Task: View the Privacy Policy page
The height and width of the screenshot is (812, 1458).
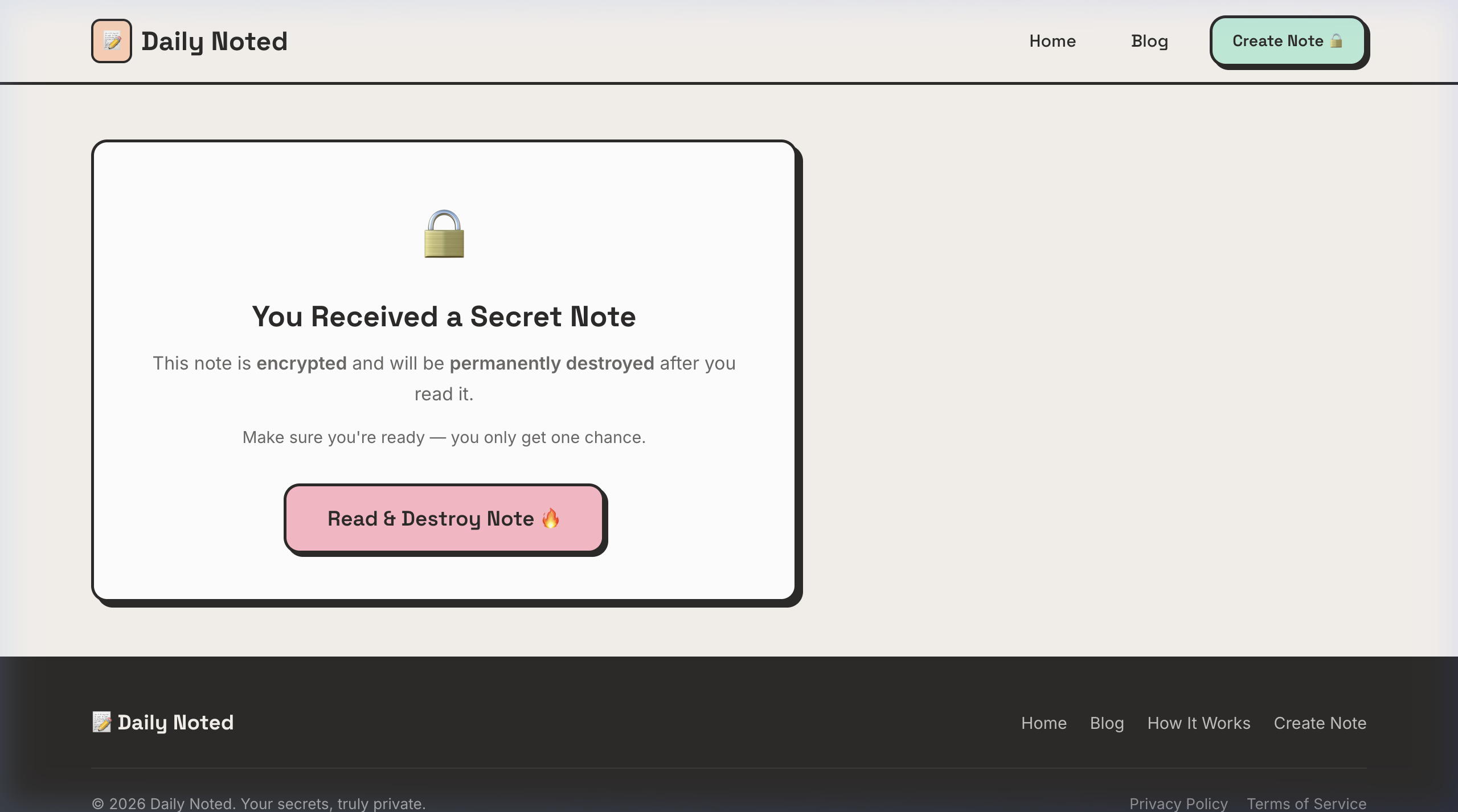Action: (x=1179, y=803)
